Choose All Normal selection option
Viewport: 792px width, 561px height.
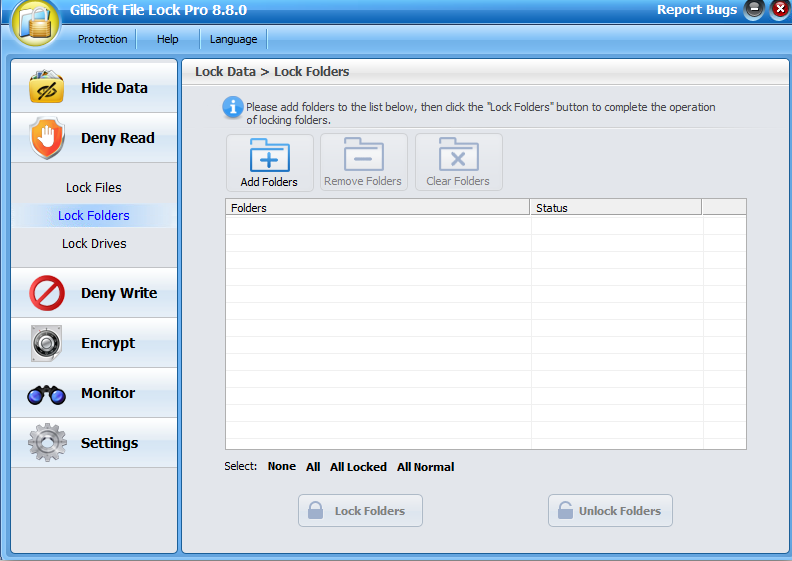425,467
